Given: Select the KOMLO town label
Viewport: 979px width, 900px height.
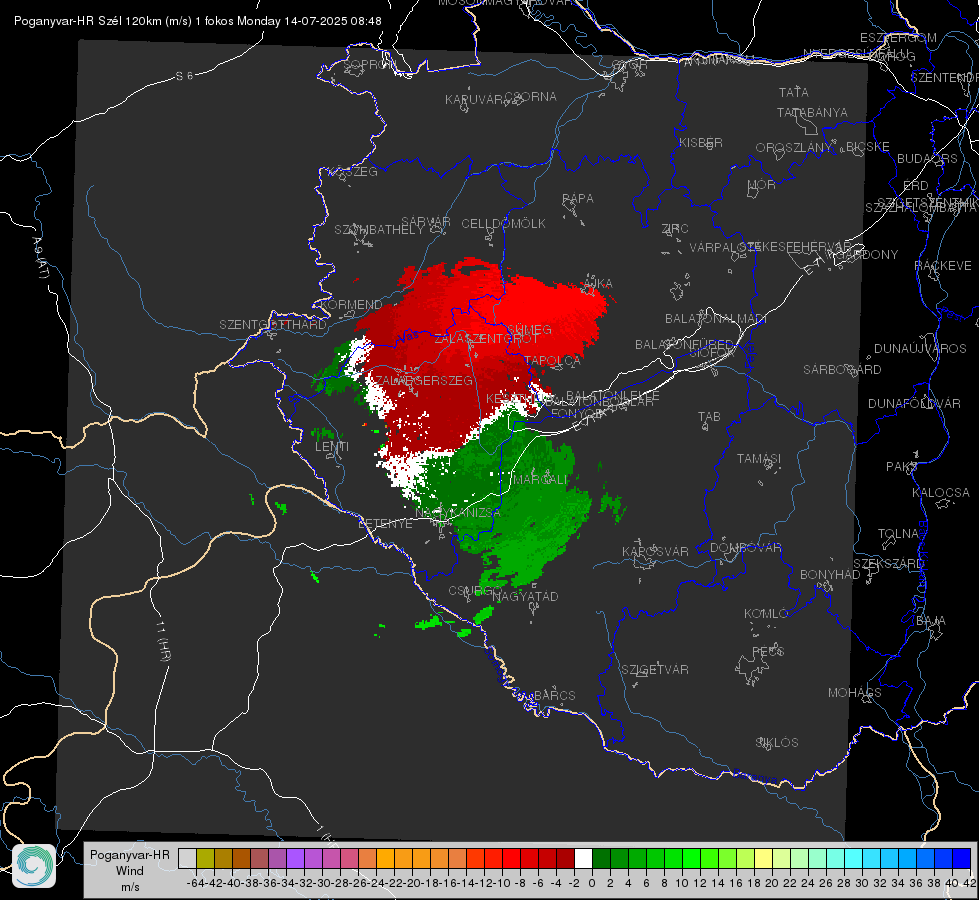Looking at the screenshot, I should [x=766, y=614].
